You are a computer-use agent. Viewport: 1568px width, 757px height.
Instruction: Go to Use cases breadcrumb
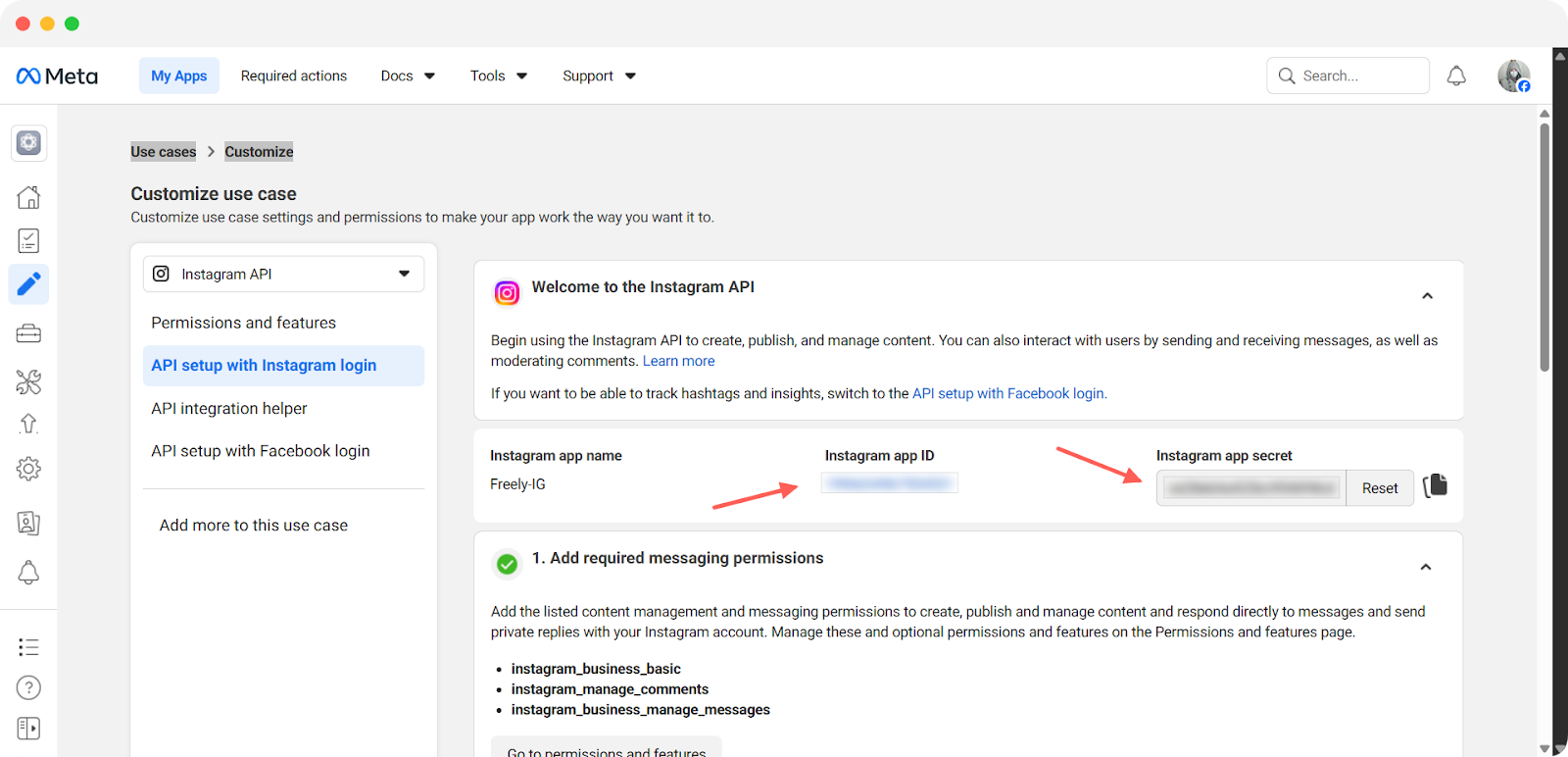coord(164,152)
